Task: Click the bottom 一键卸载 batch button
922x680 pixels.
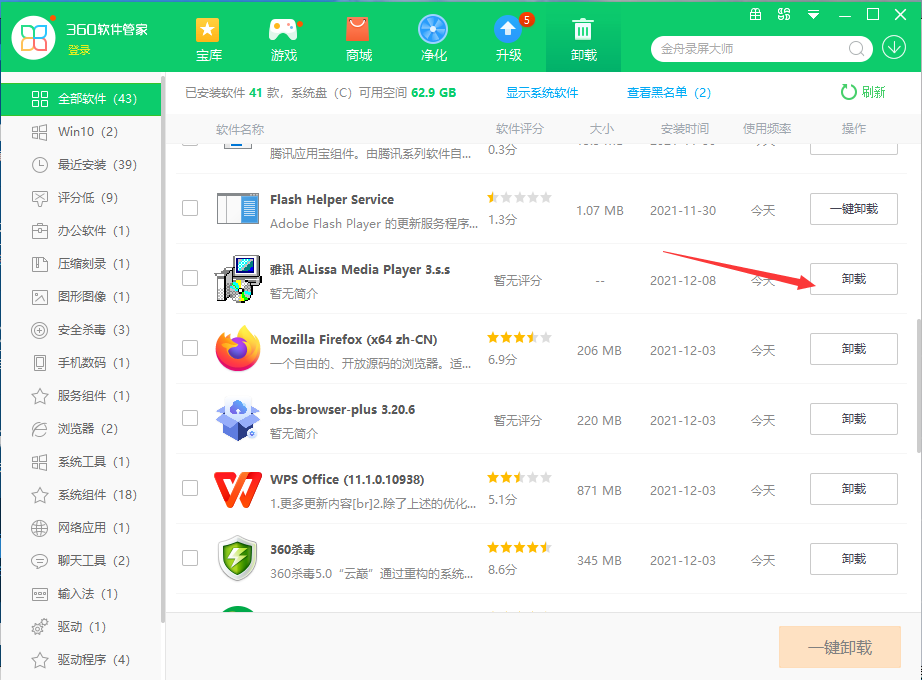Action: coord(840,647)
